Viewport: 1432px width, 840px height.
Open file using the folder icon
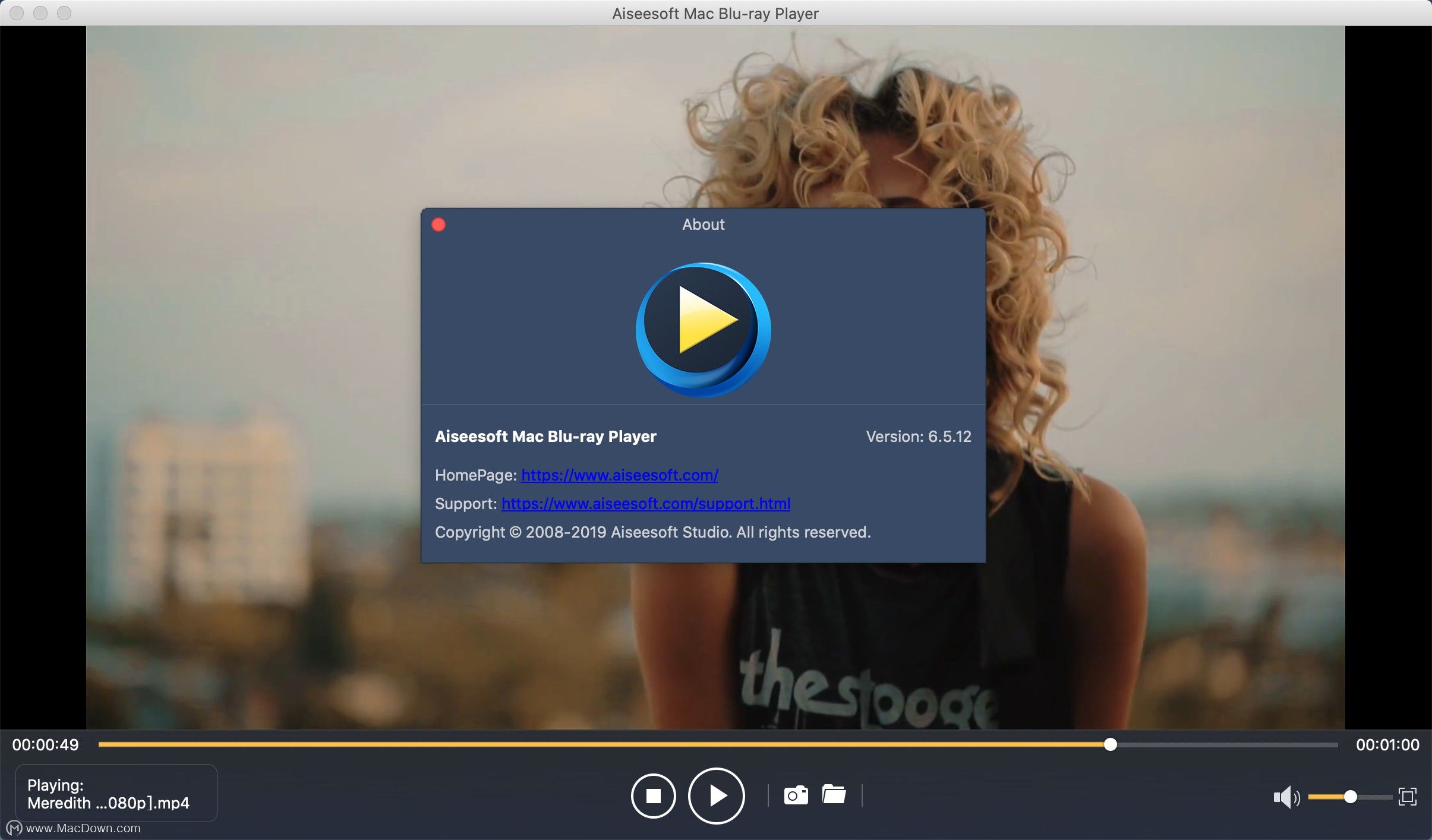pos(834,794)
